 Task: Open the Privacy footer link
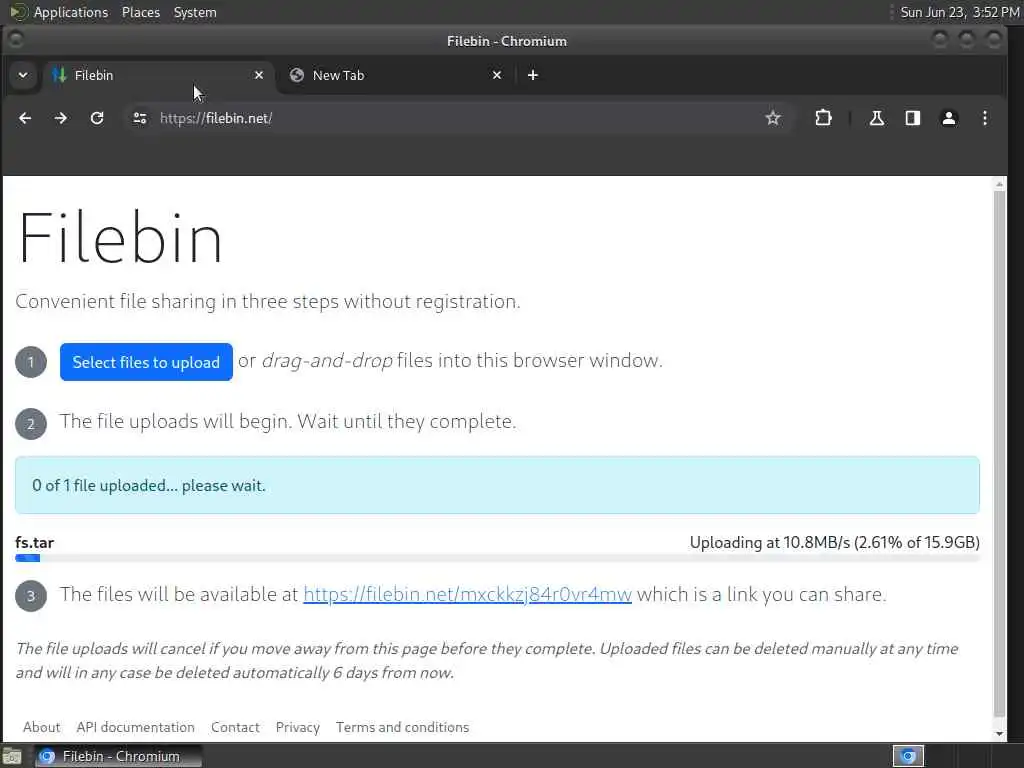pyautogui.click(x=298, y=727)
